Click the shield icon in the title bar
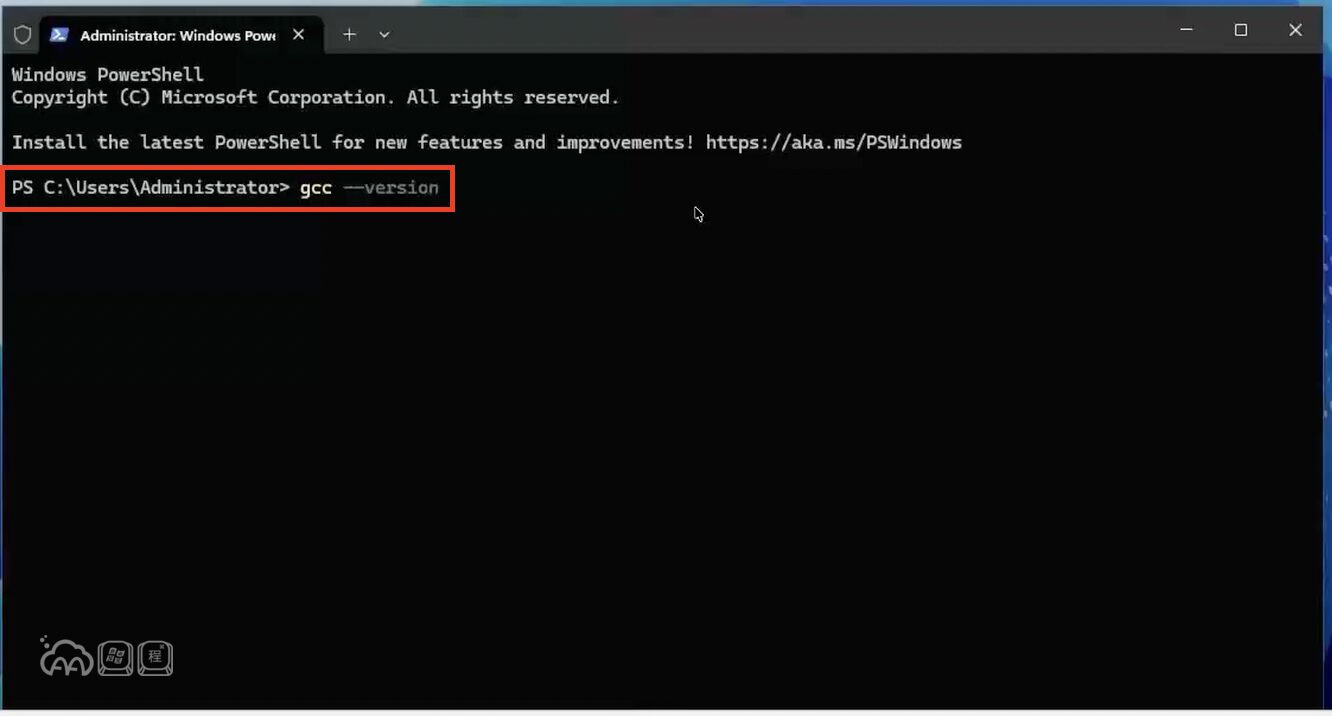Image resolution: width=1332 pixels, height=716 pixels. (x=22, y=35)
